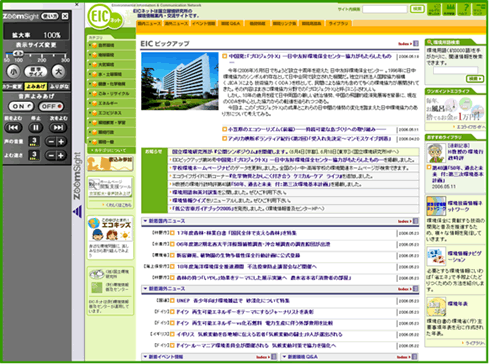Open the ワンポイントエコライフ bath tip banner

[455, 110]
